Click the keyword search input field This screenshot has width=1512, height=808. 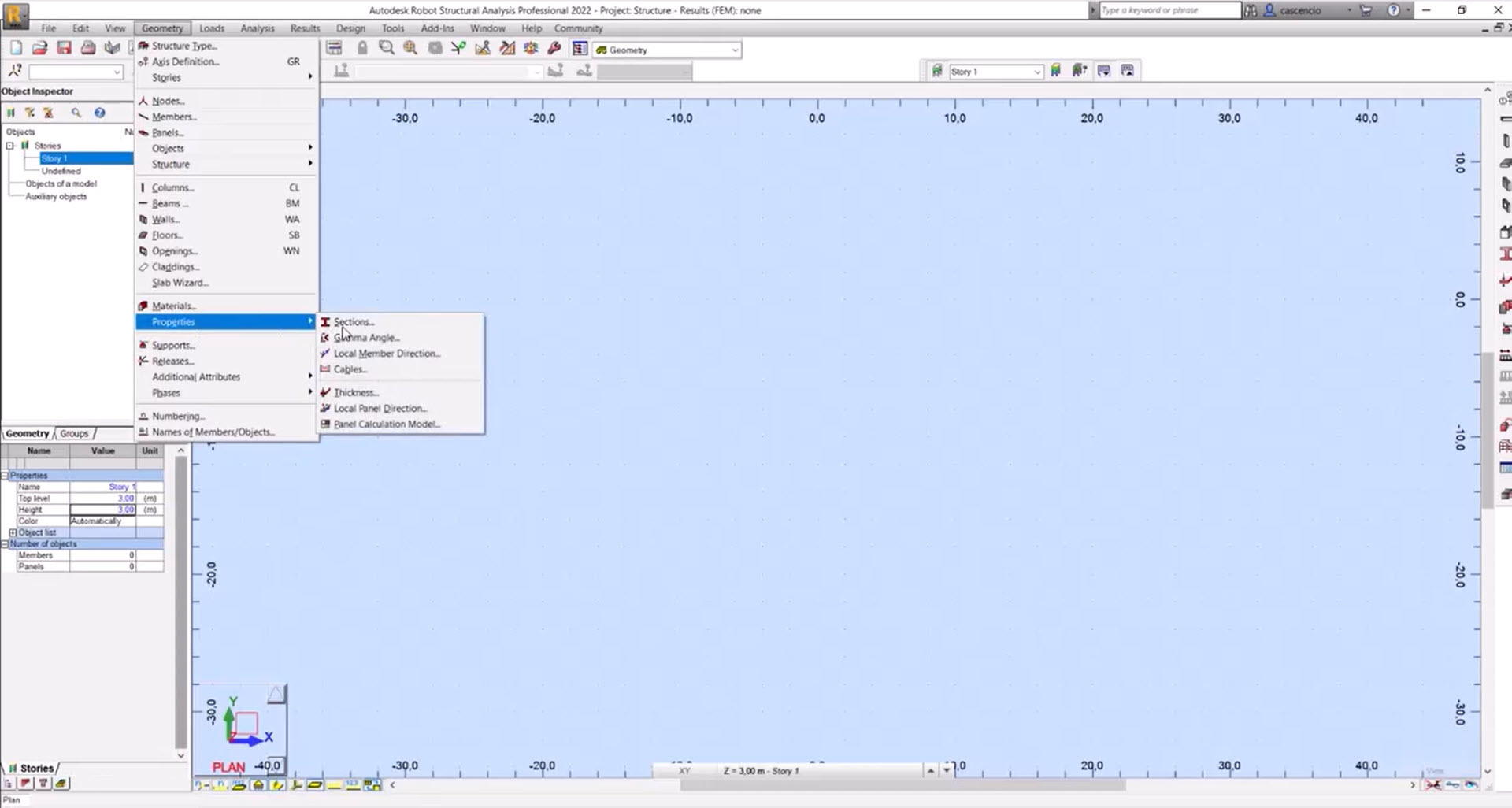(x=1169, y=10)
